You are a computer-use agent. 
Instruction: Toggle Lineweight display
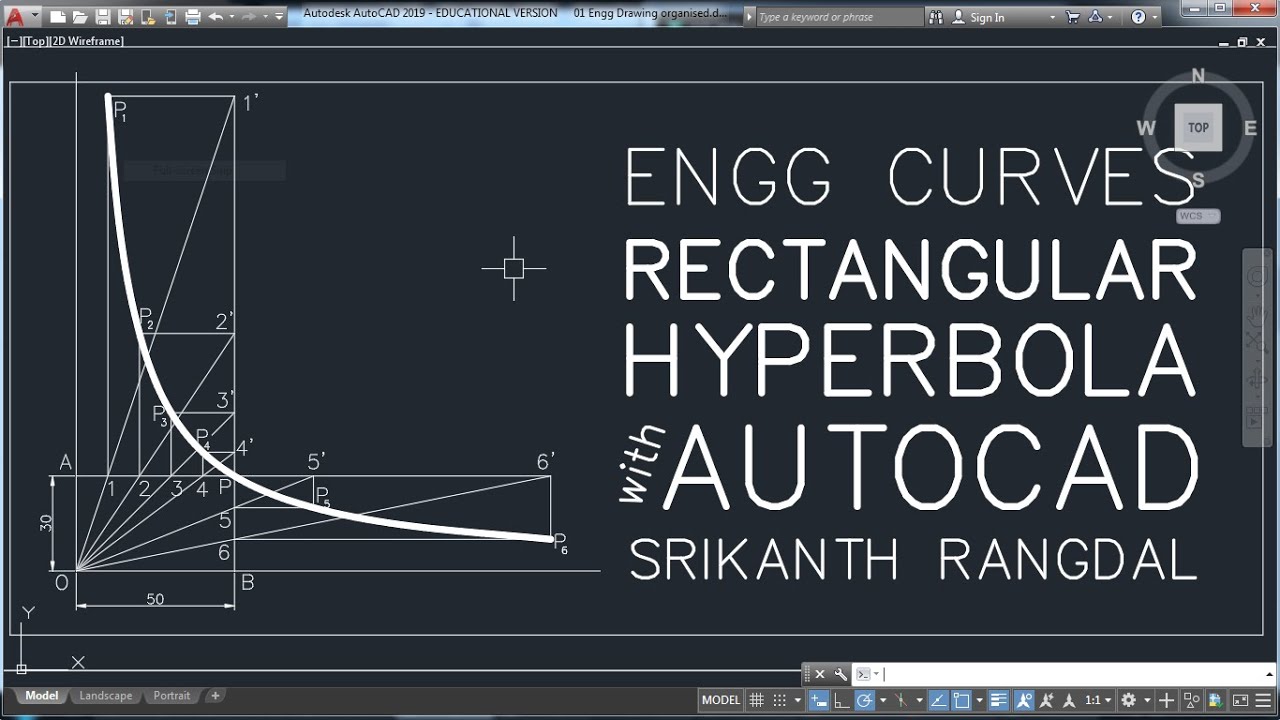(998, 700)
